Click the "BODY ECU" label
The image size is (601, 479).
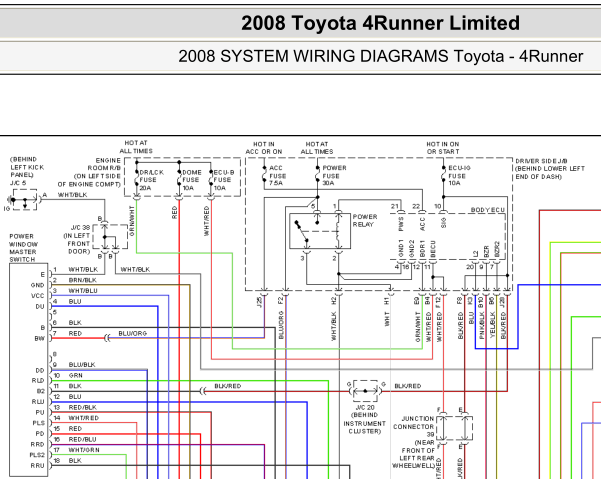[488, 210]
